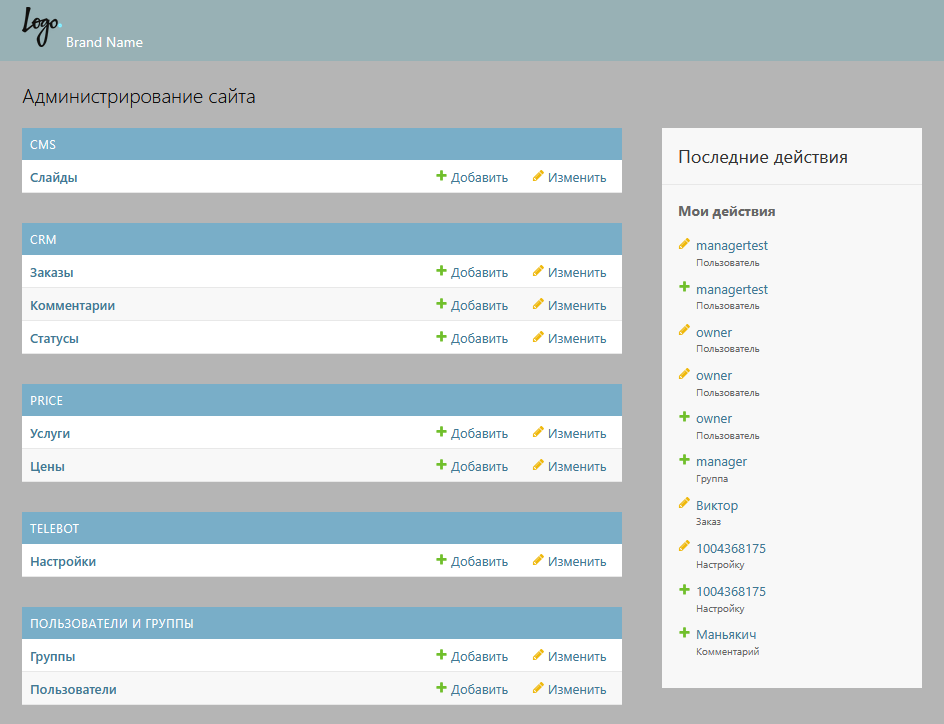Click the pencil icon in Цены row
Image resolution: width=944 pixels, height=724 pixels.
pyautogui.click(x=538, y=465)
